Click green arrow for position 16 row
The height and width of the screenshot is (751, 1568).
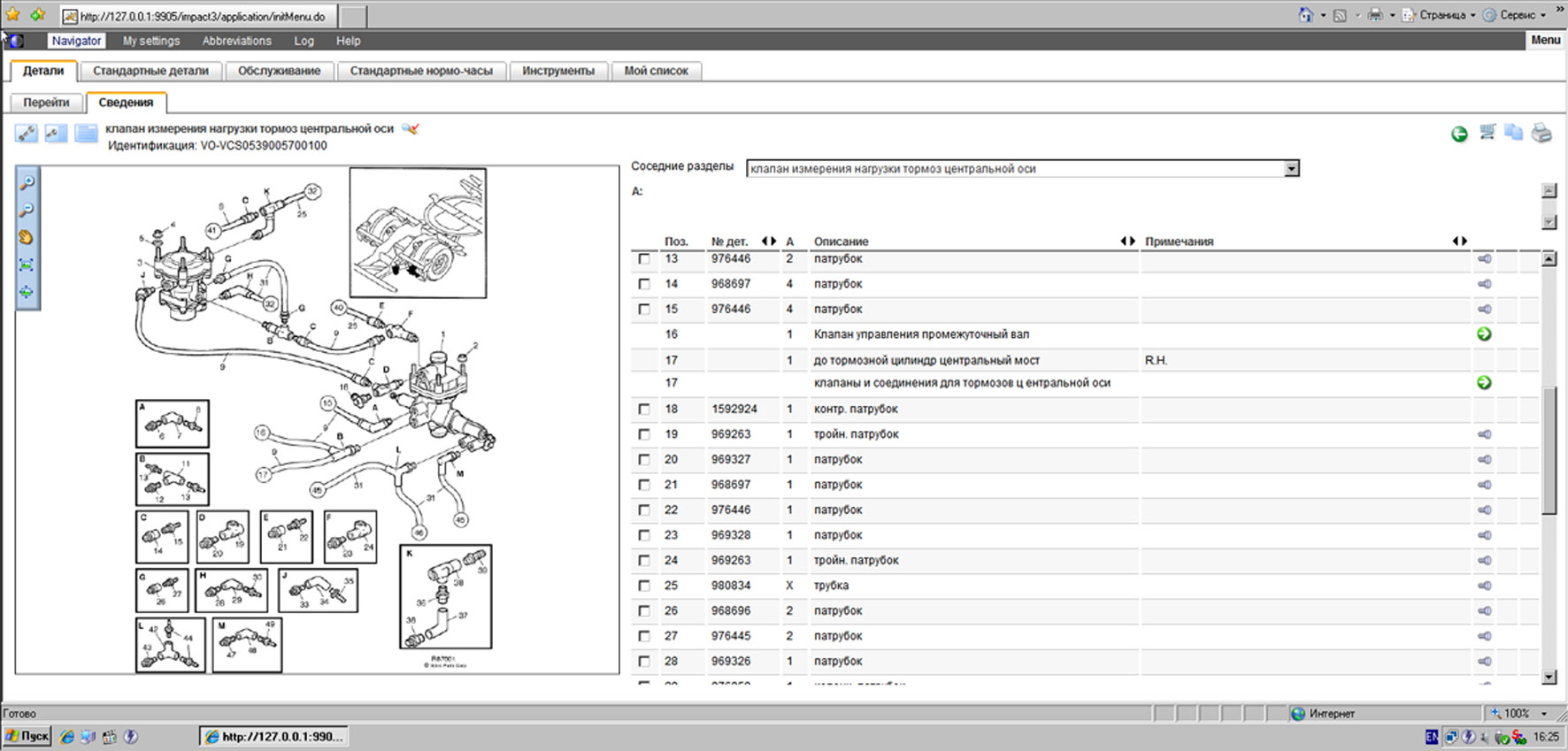point(1484,334)
